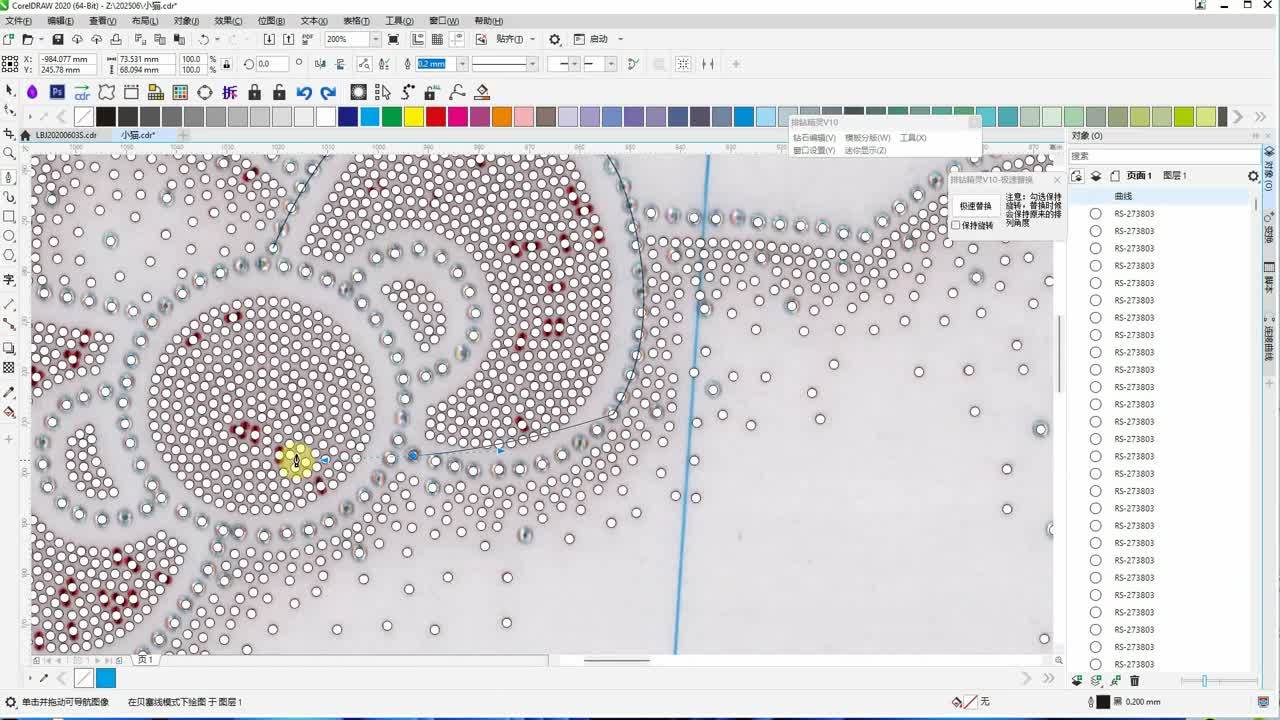Click the locked padlock icon
Image resolution: width=1280 pixels, height=720 pixels.
pyautogui.click(x=254, y=92)
